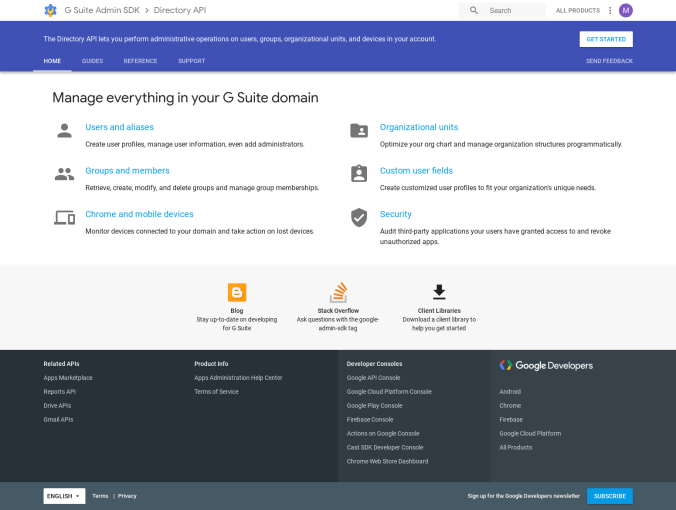
Task: Open Firebase Console link
Action: (x=370, y=419)
